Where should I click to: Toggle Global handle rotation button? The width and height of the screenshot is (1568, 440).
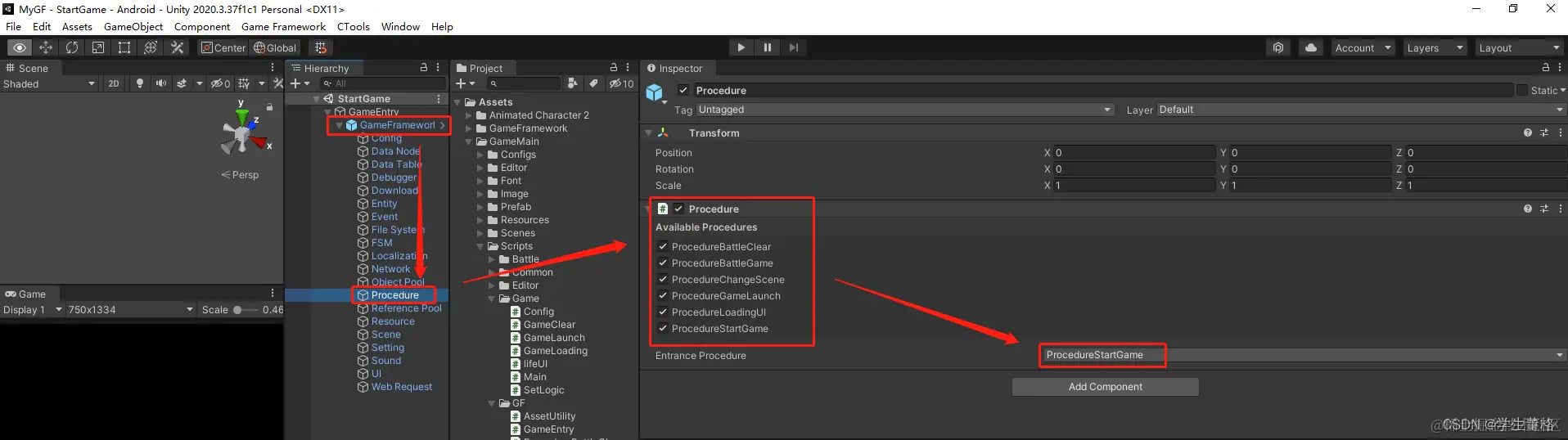click(x=275, y=47)
